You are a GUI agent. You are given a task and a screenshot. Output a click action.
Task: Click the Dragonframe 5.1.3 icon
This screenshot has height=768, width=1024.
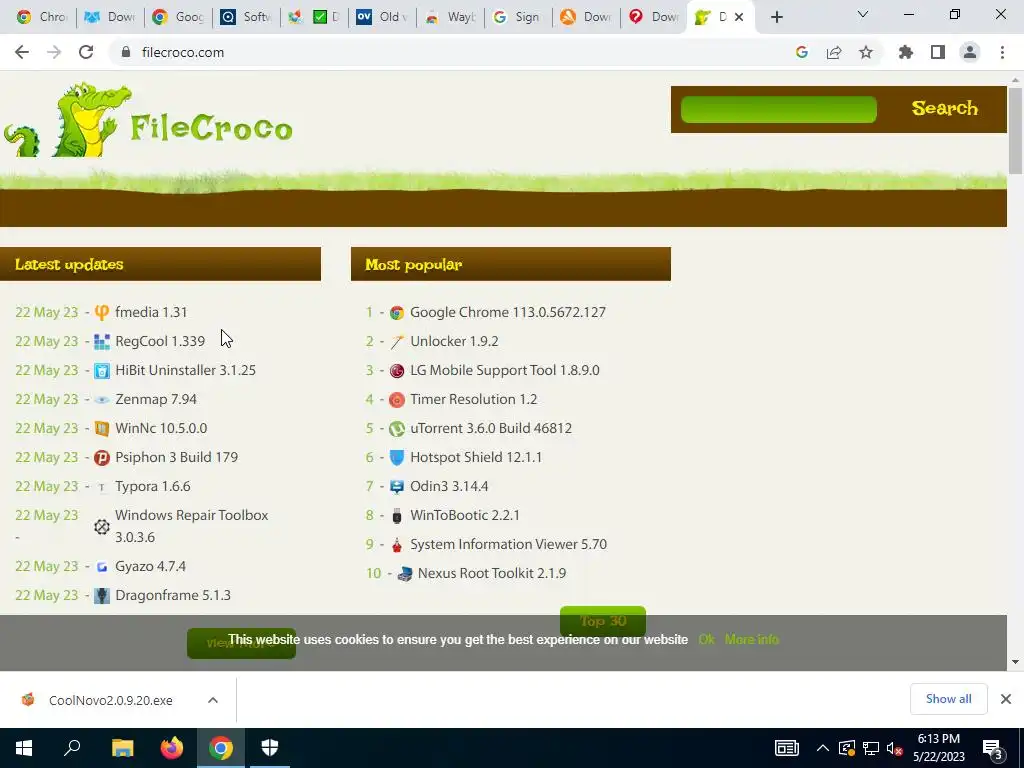(x=102, y=596)
